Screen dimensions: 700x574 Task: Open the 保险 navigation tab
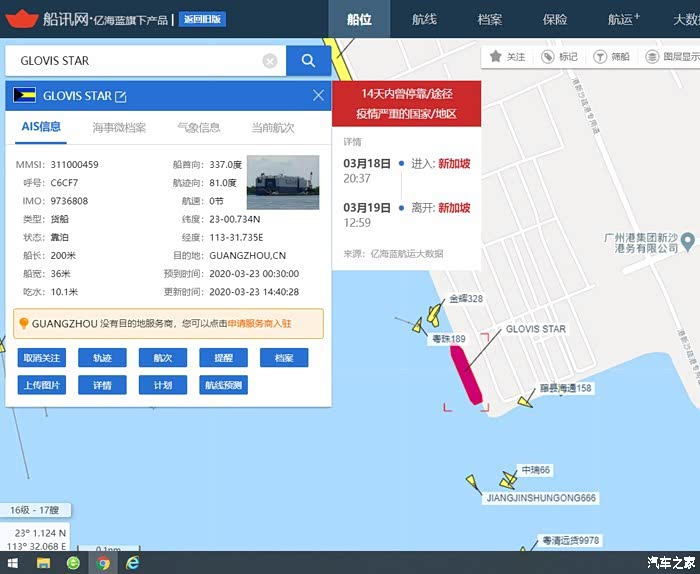point(555,19)
